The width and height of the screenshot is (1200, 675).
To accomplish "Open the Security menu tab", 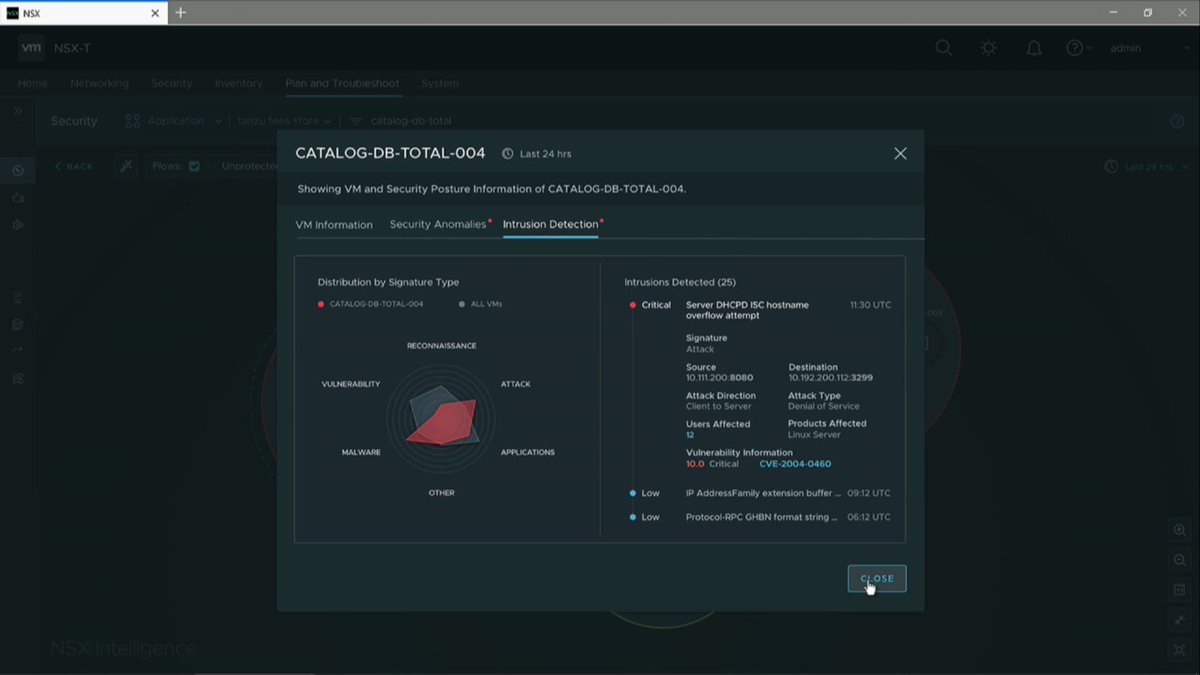I will click(x=172, y=83).
